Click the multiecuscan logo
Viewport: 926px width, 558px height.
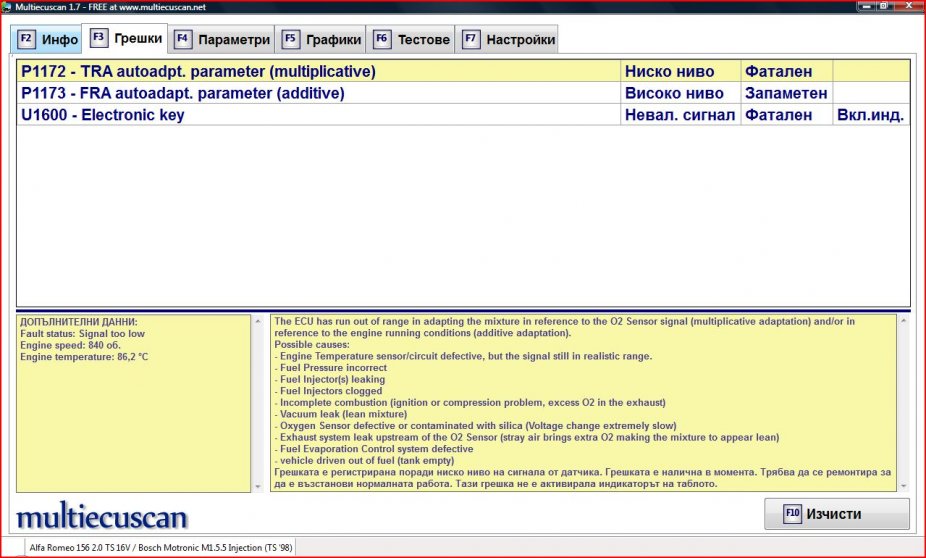101,517
